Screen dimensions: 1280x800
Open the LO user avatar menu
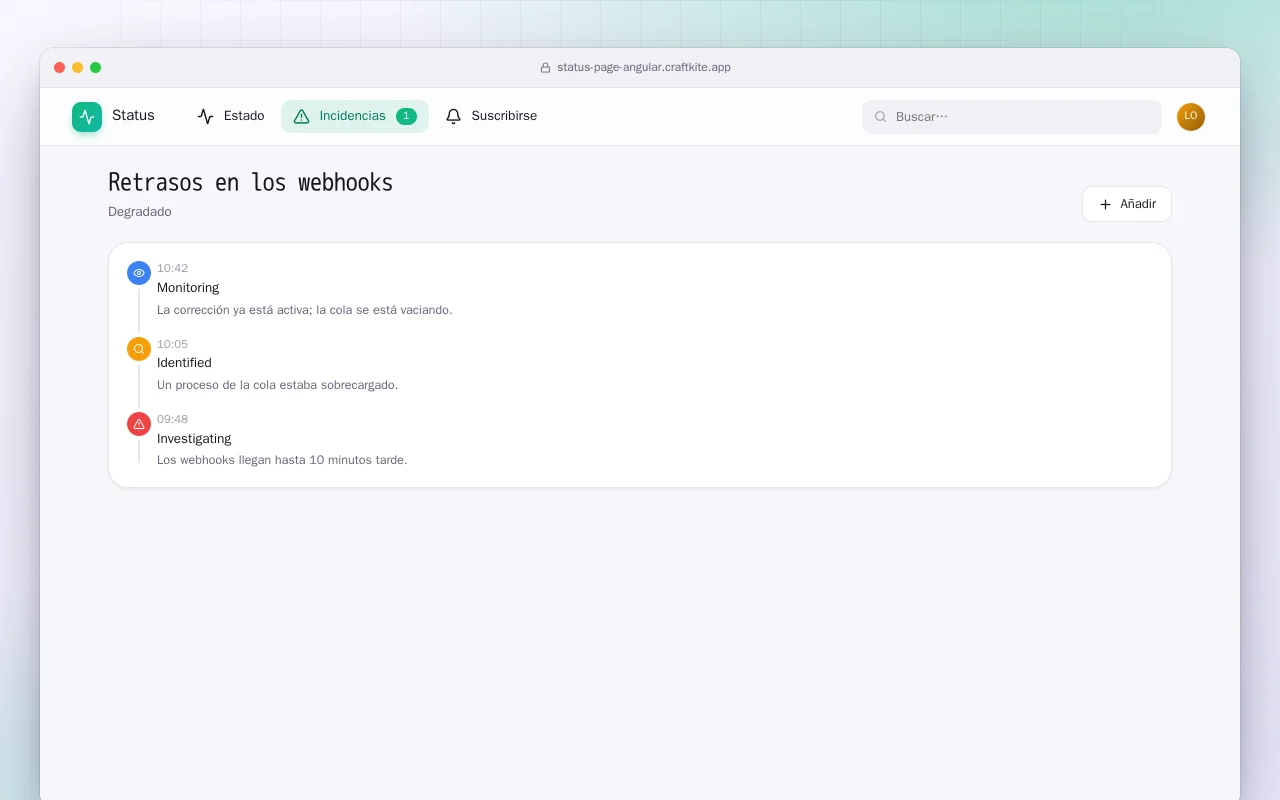click(1191, 117)
